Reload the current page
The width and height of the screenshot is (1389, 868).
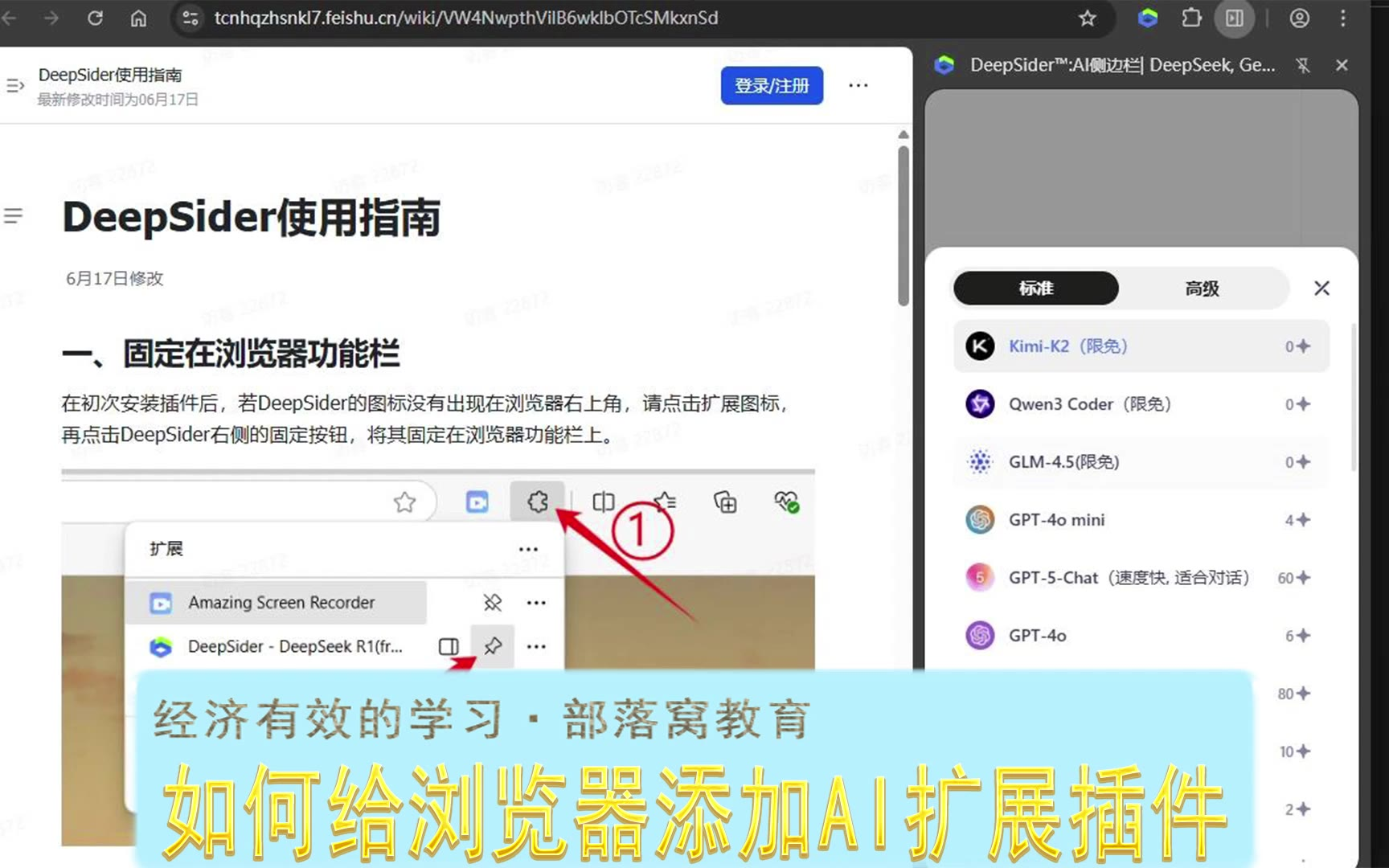[95, 18]
